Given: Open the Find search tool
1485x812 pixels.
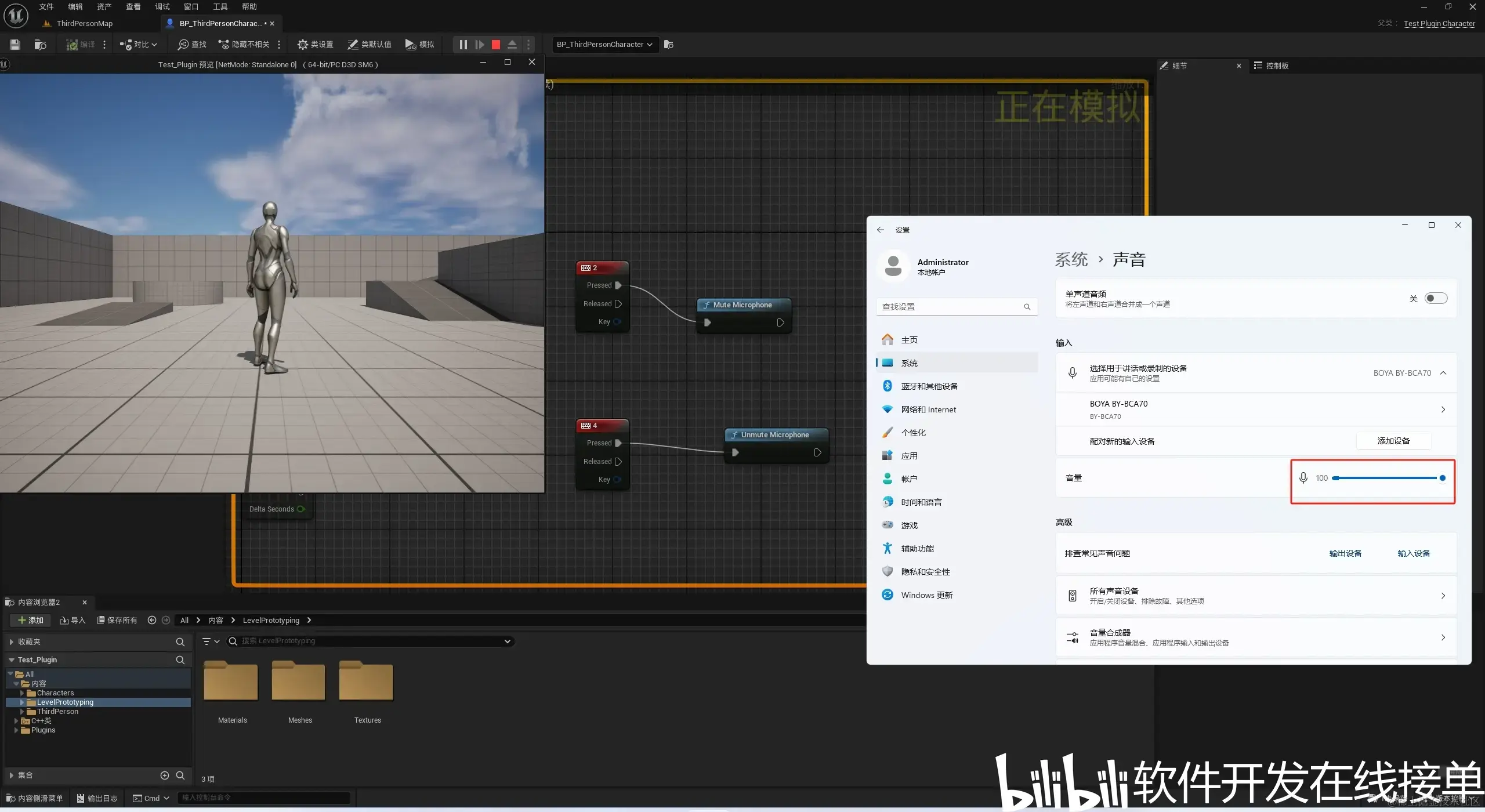Looking at the screenshot, I should pyautogui.click(x=192, y=45).
